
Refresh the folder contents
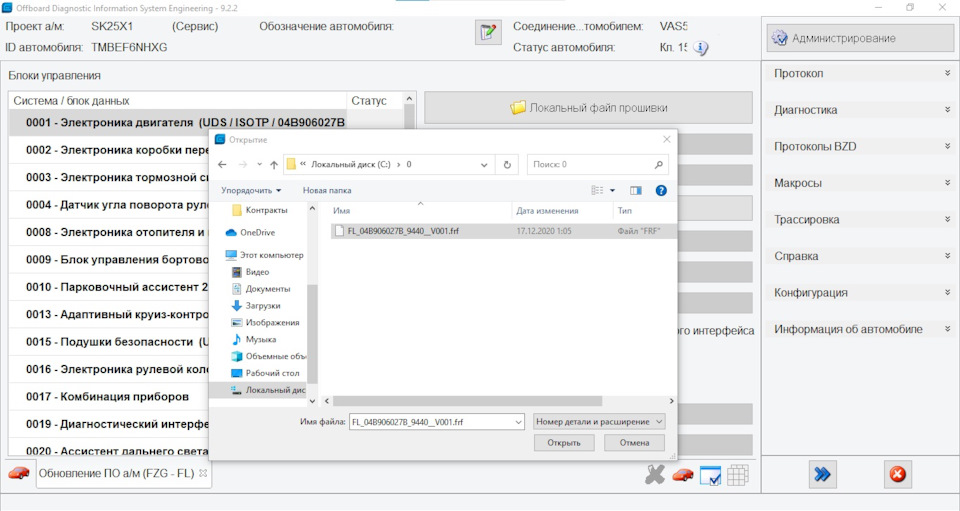(x=507, y=165)
